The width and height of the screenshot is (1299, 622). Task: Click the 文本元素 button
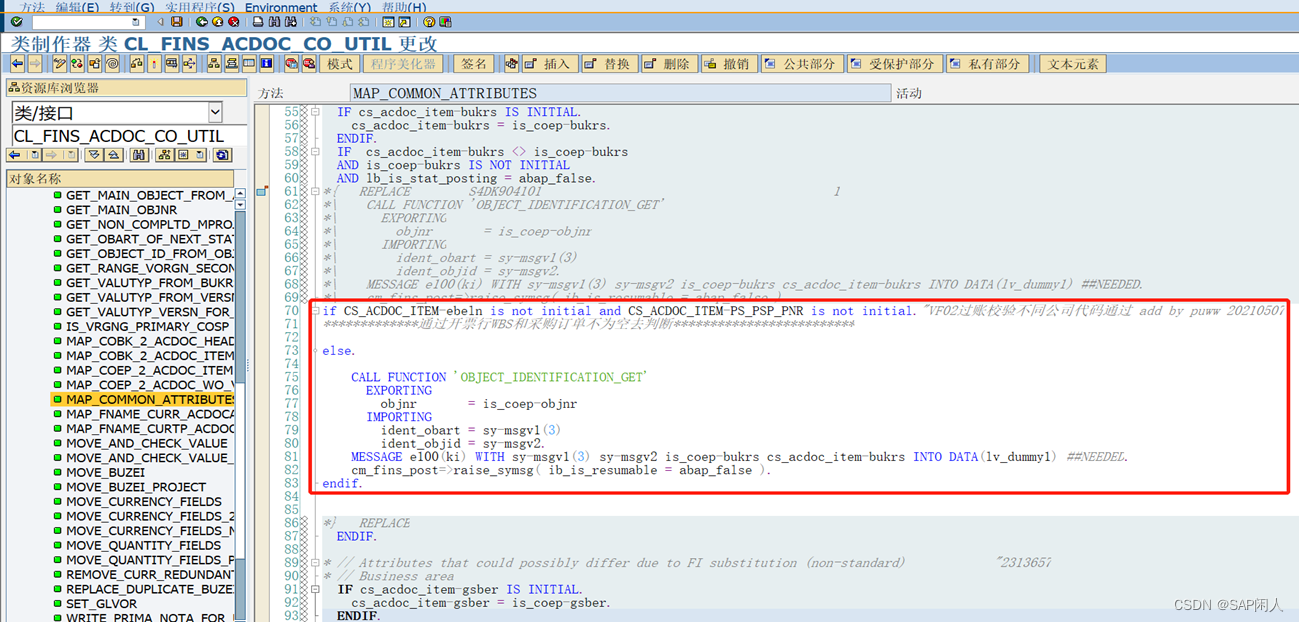[1073, 64]
